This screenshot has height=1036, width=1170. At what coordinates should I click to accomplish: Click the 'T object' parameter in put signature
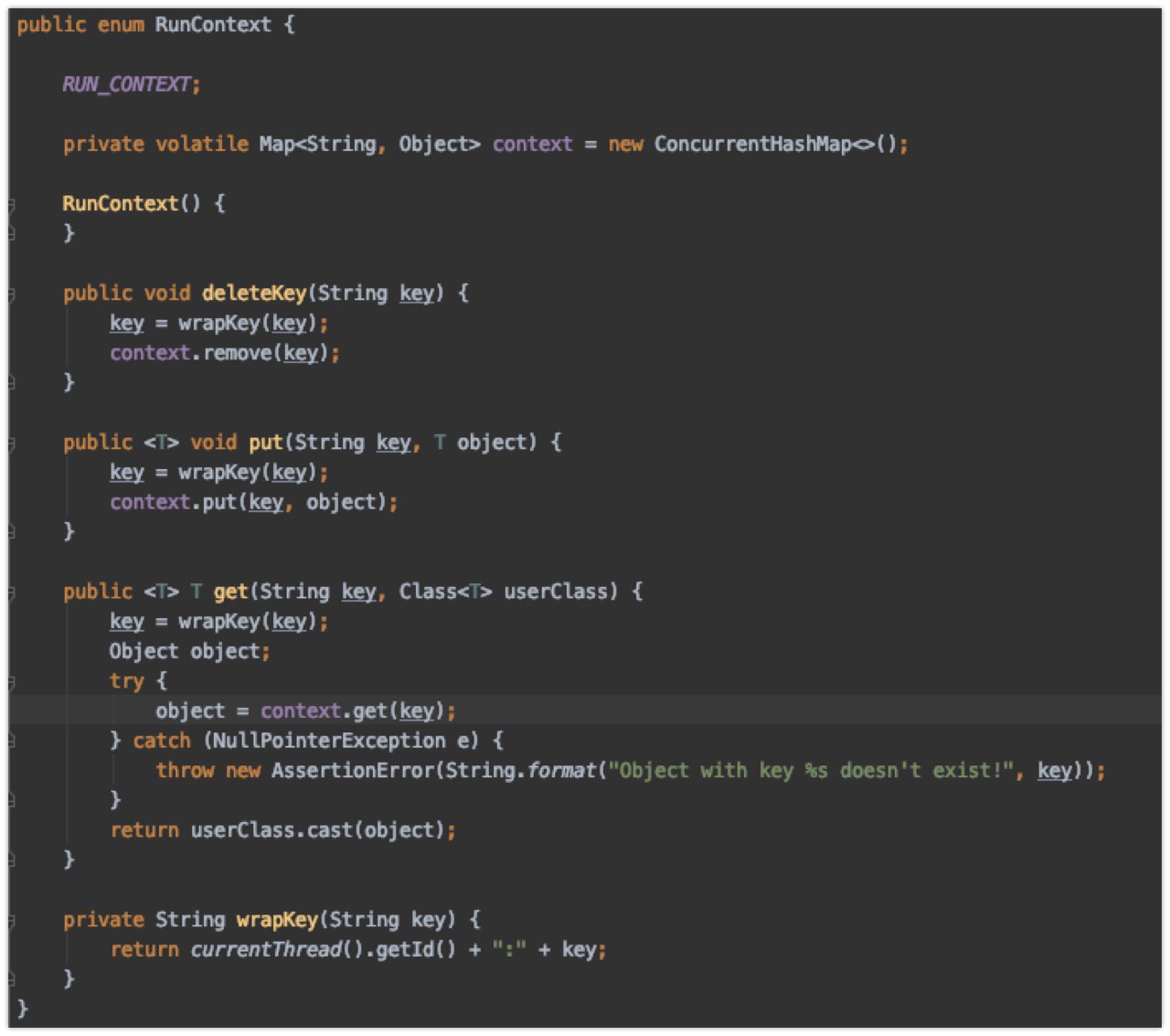(x=485, y=443)
